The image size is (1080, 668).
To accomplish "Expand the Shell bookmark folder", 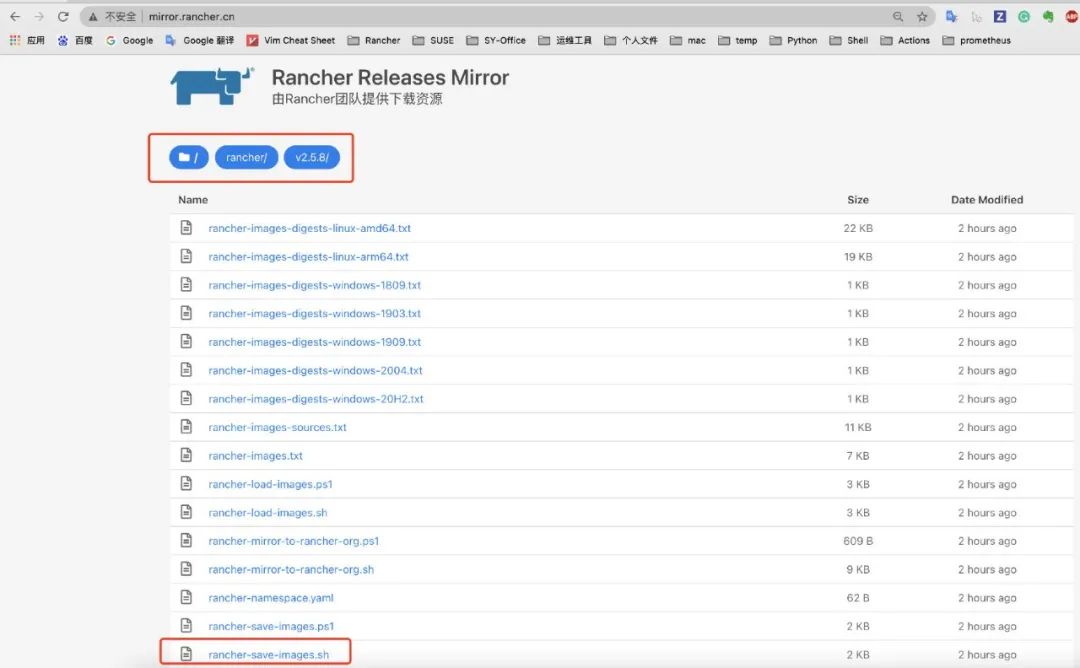I will pyautogui.click(x=849, y=41).
